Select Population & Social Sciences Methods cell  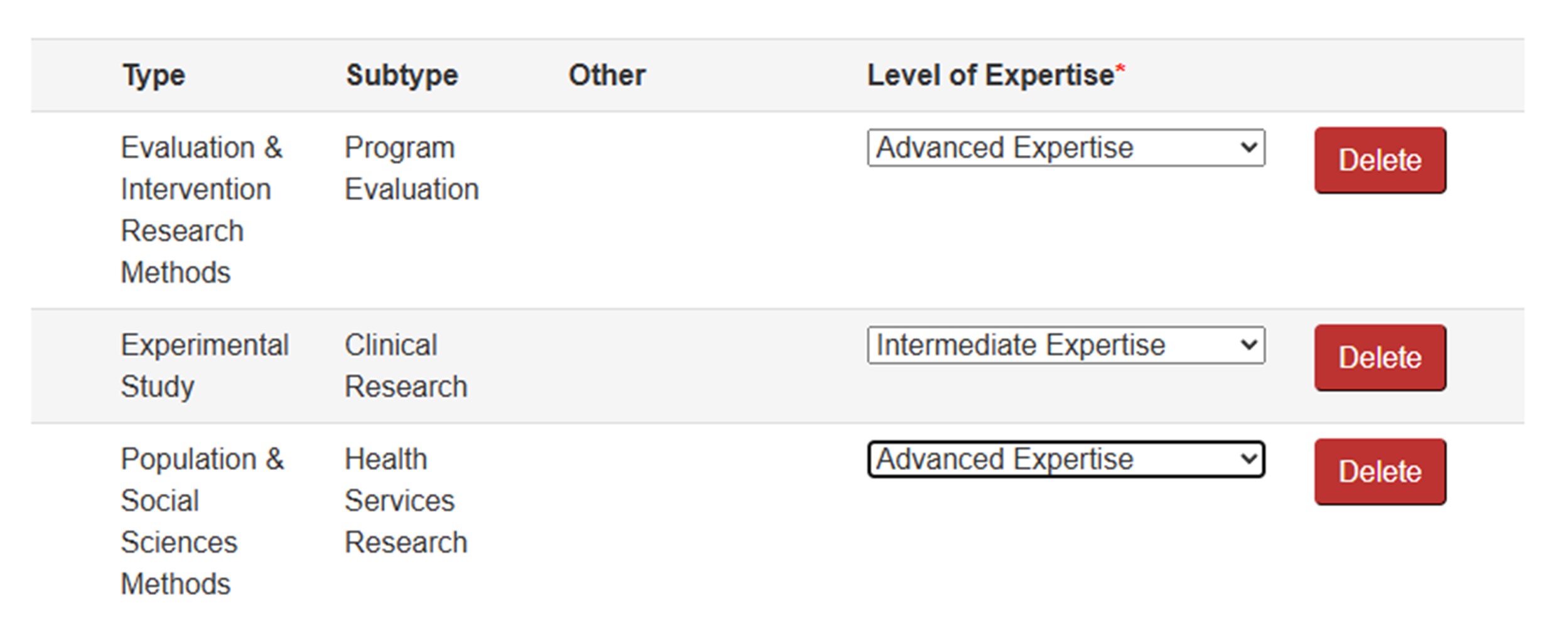click(201, 521)
